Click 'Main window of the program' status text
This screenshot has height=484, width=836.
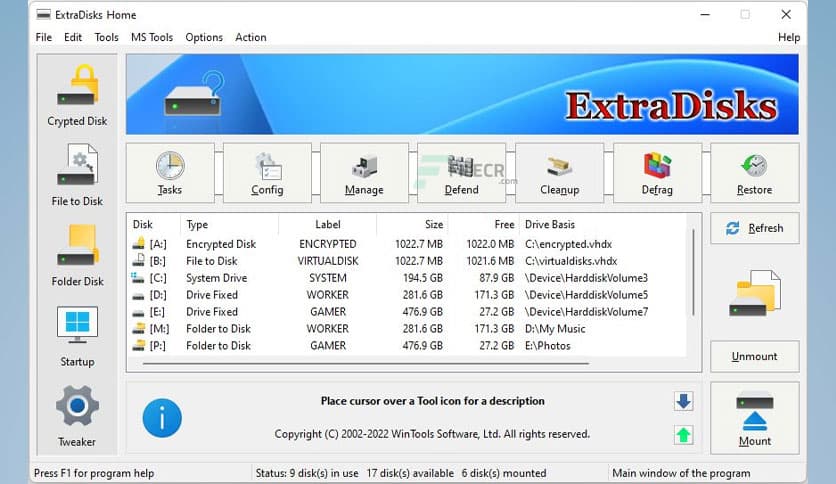click(x=681, y=473)
